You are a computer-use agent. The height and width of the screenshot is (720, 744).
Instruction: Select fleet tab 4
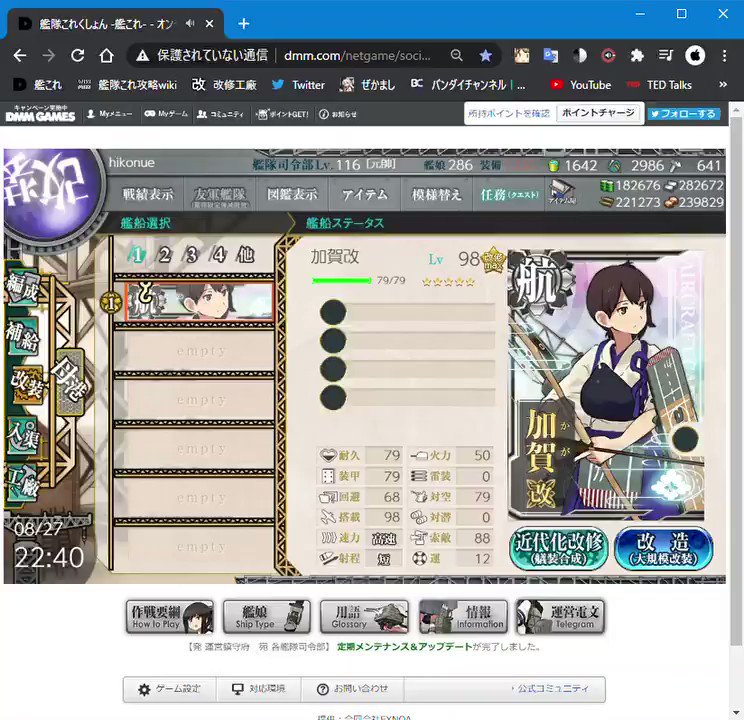[x=218, y=255]
